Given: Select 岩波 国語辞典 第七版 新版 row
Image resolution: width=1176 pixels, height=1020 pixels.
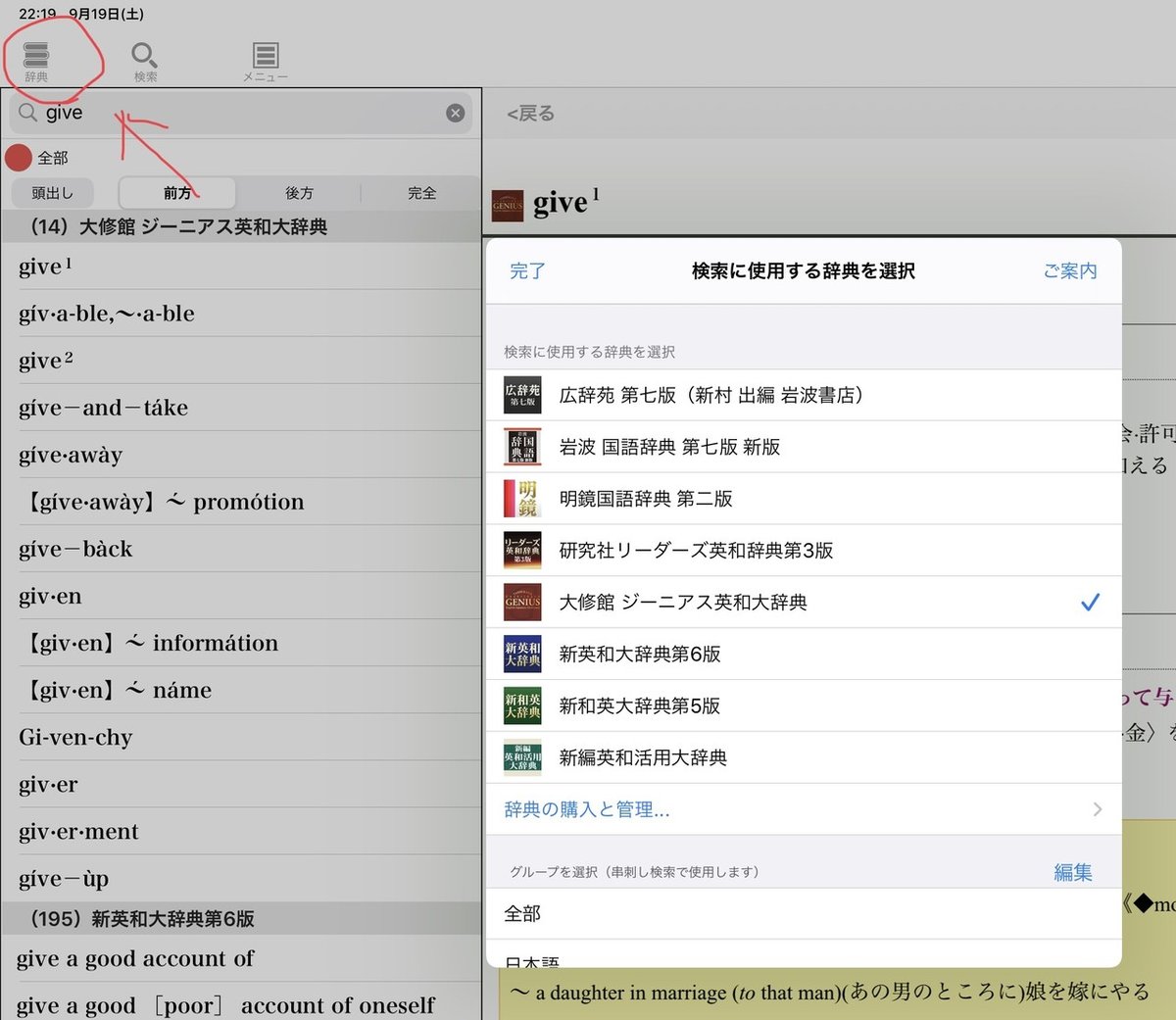Looking at the screenshot, I should [804, 447].
